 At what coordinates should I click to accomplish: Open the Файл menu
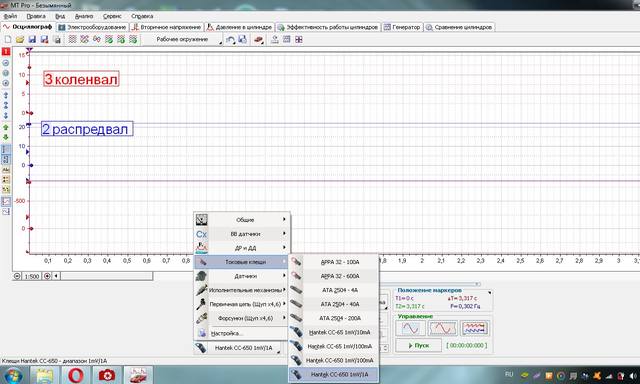coord(10,16)
